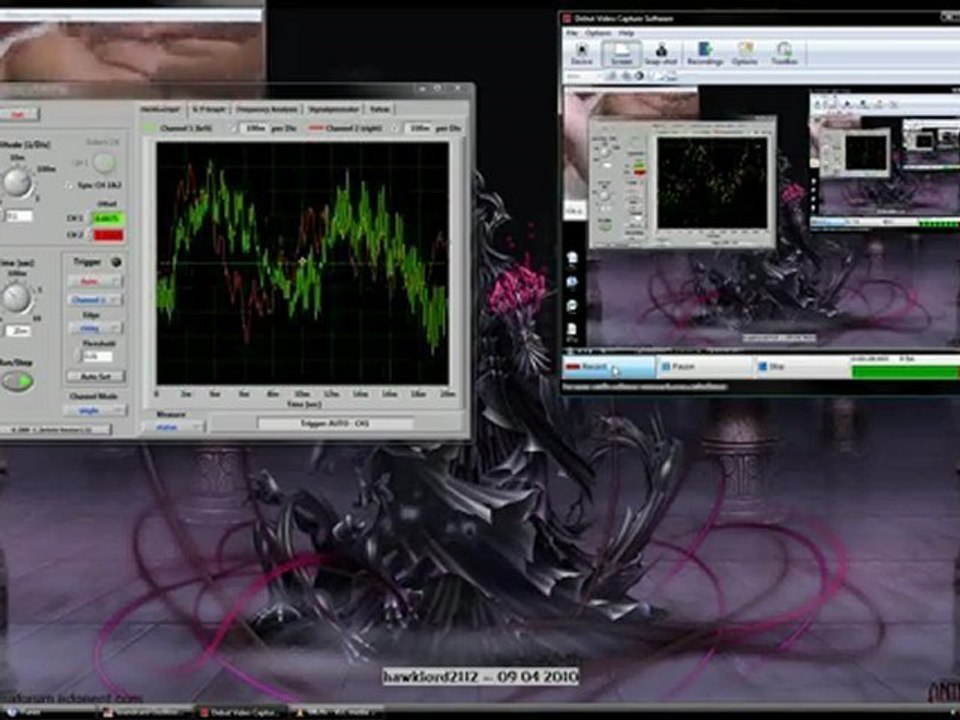Image resolution: width=960 pixels, height=720 pixels.
Task: Click the Channel 2 red legend marker
Action: click(315, 129)
